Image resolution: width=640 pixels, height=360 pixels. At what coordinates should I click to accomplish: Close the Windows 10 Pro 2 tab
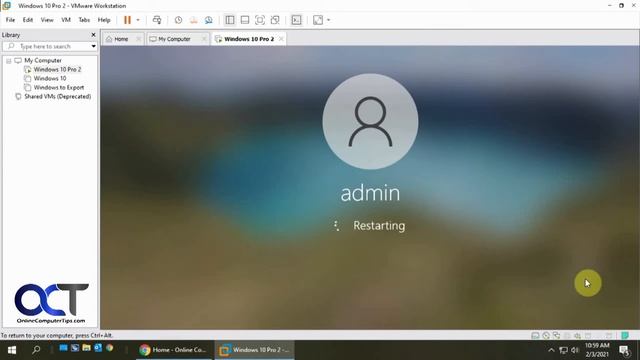(x=281, y=39)
